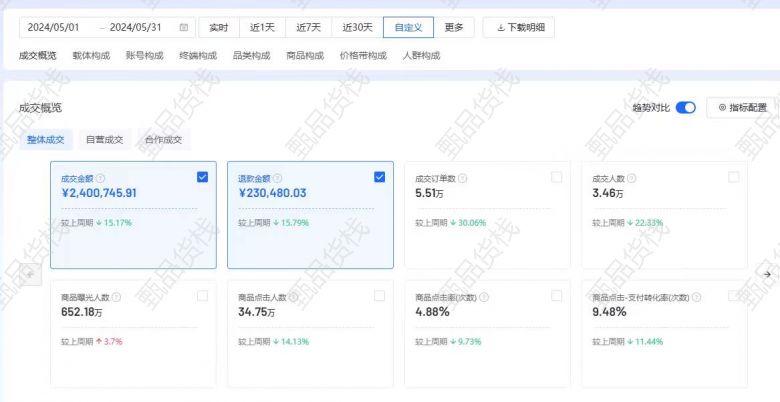
Task: Uncheck the 成交金额 card checkbox
Action: coord(203,177)
